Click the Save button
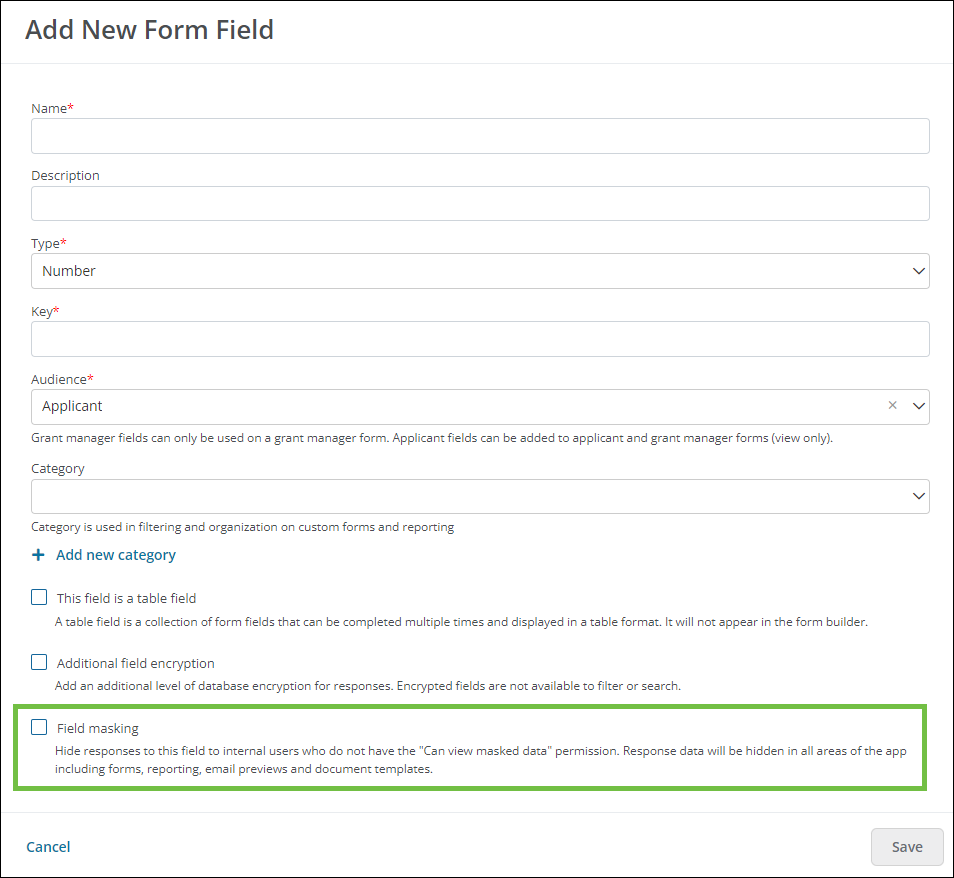The height and width of the screenshot is (878, 954). coord(907,847)
